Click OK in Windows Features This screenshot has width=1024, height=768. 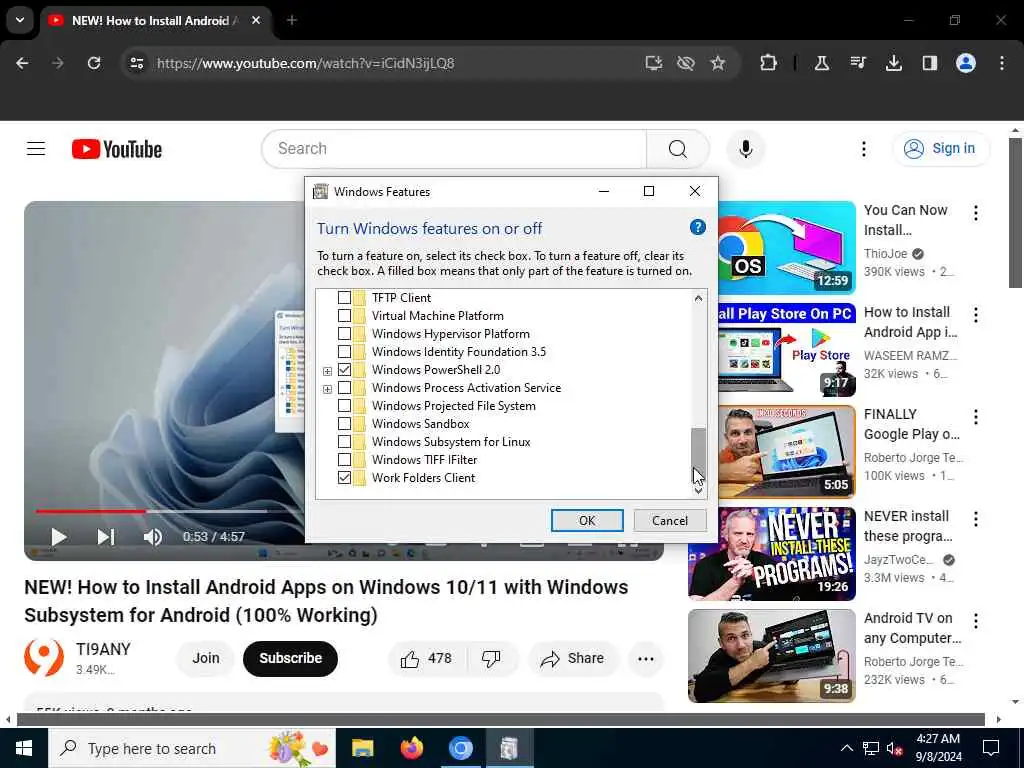[x=587, y=520]
